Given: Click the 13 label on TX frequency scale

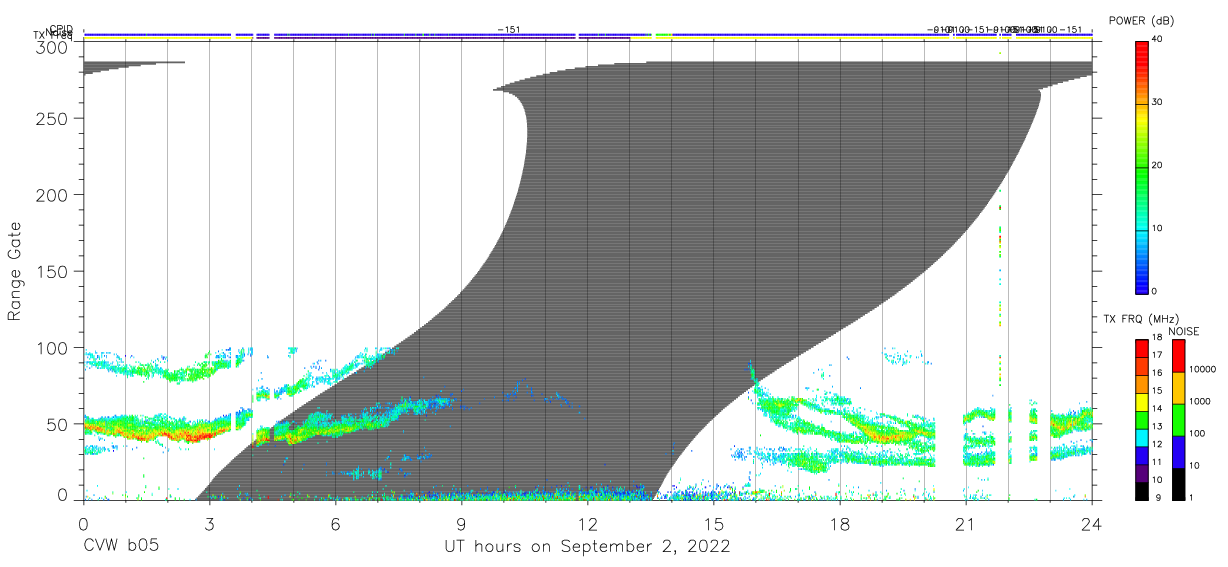Looking at the screenshot, I should click(x=1156, y=427).
